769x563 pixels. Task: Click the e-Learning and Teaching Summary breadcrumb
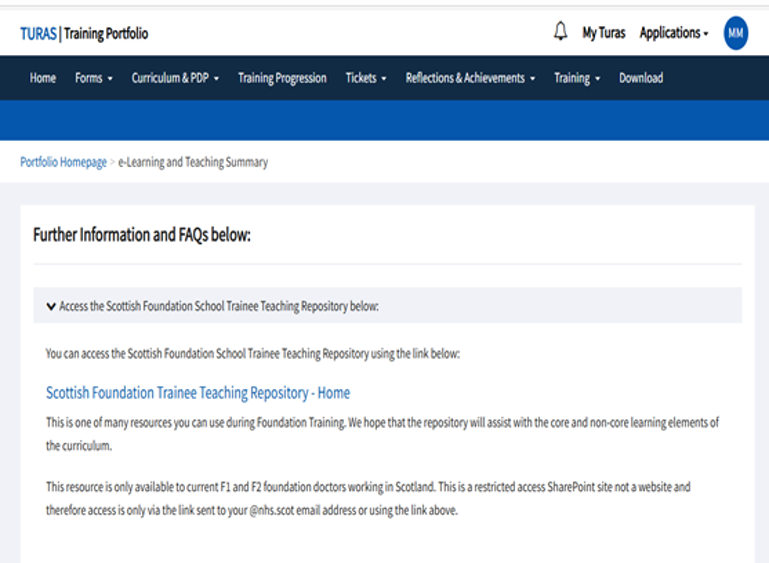[193, 162]
